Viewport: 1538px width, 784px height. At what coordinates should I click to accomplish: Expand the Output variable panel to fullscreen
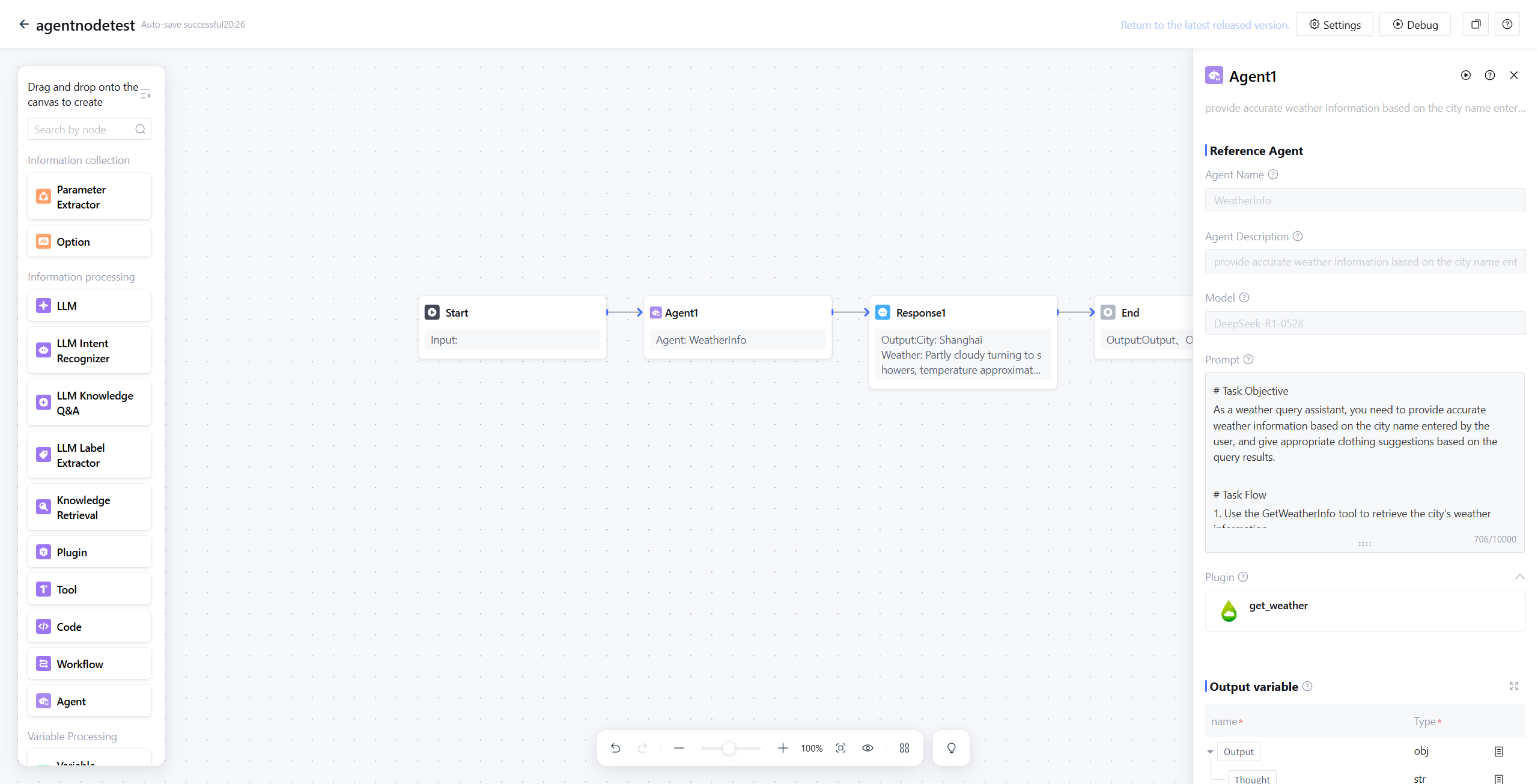coord(1513,686)
